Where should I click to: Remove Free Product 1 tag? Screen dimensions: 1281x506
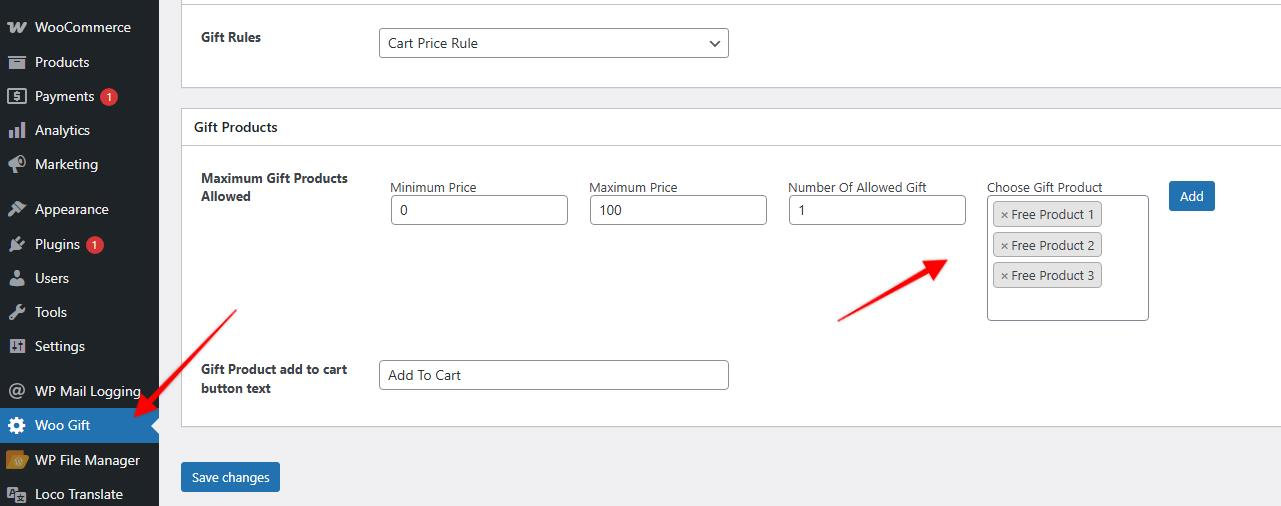(x=1004, y=215)
